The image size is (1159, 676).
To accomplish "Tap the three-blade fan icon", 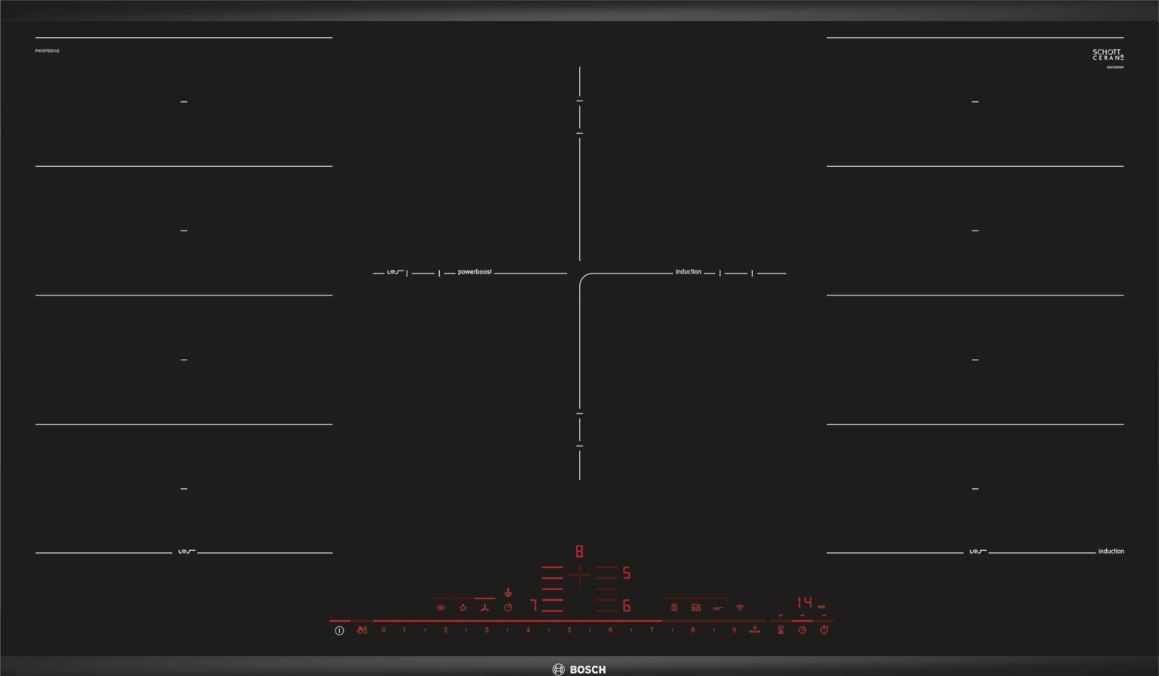I will tap(485, 607).
